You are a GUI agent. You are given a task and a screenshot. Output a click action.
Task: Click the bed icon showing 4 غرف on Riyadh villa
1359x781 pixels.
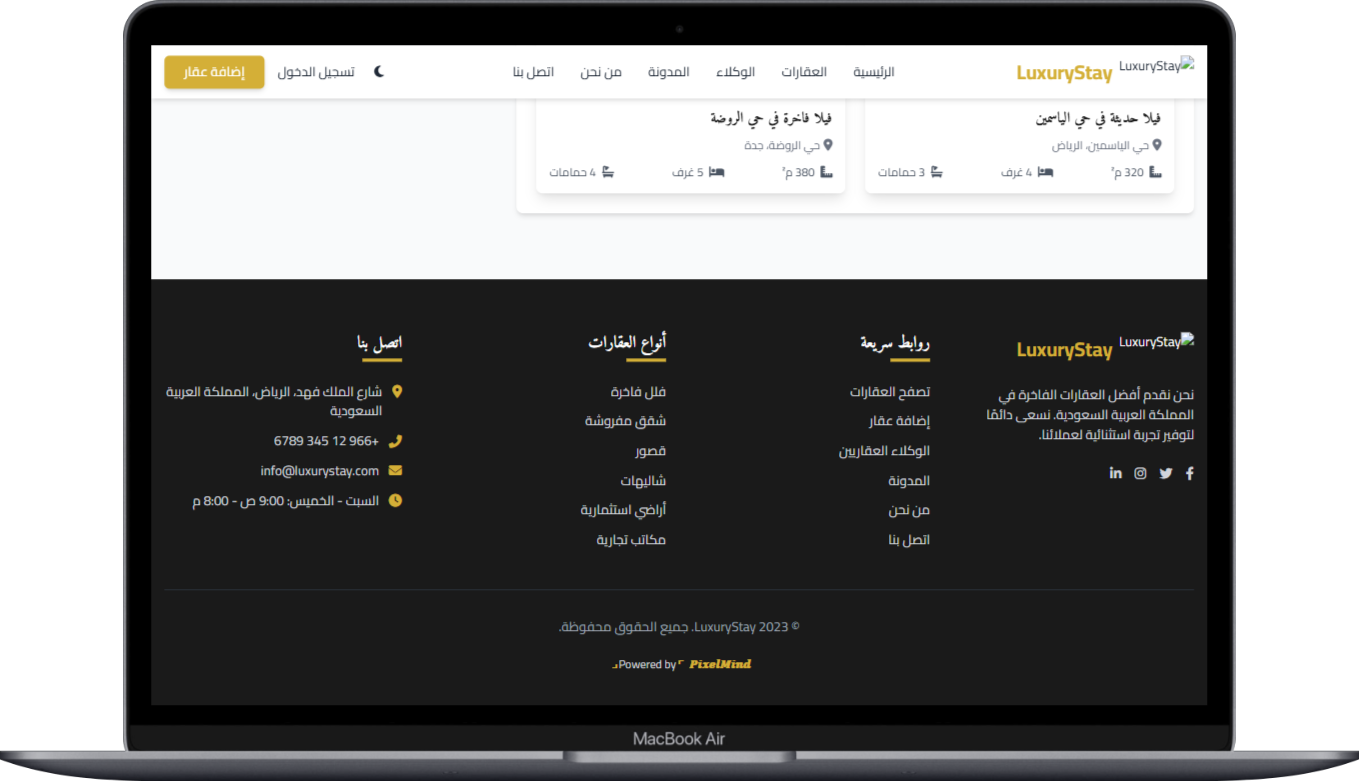(1046, 171)
